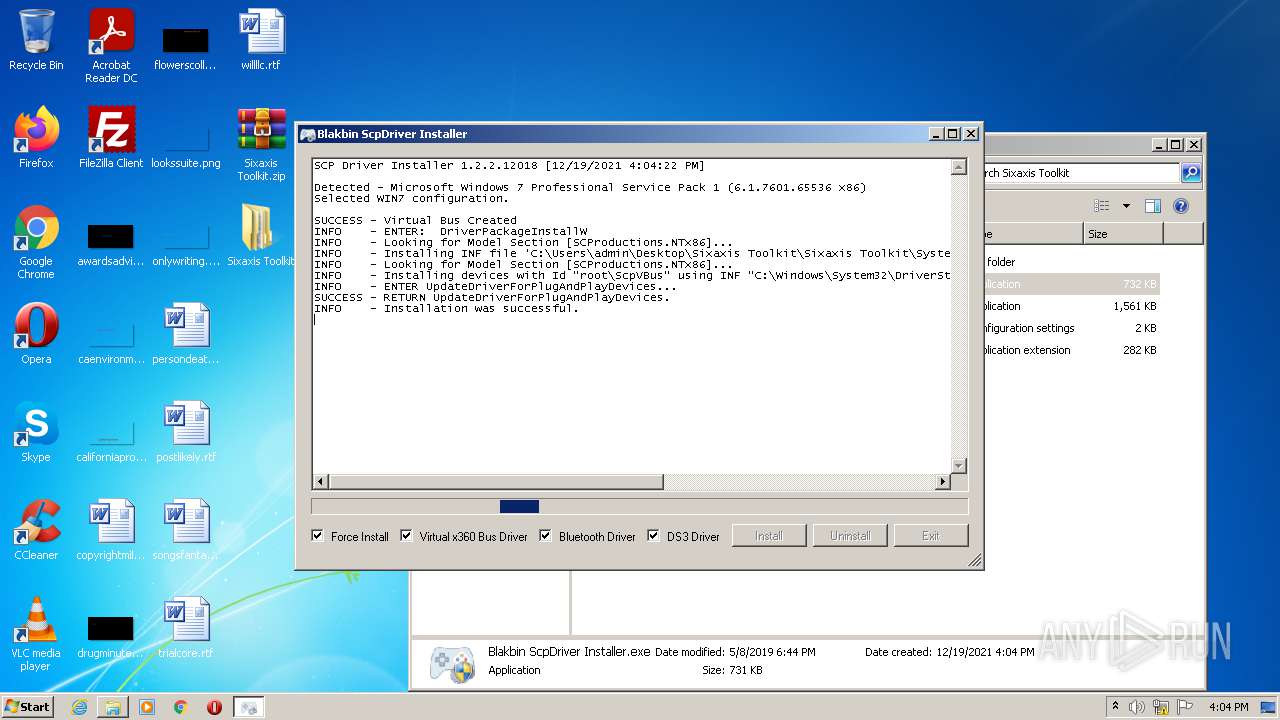
Task: Select willlc.rtf document icon
Action: (261, 40)
